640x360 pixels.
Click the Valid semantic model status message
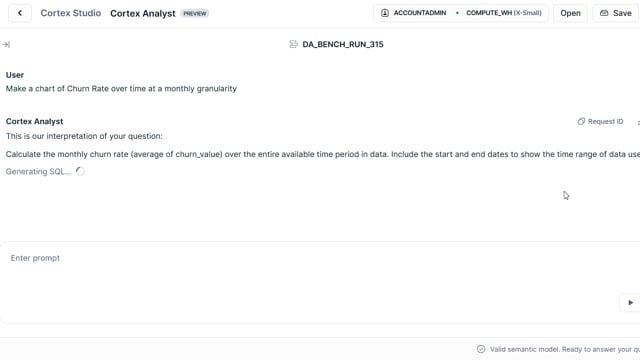pos(564,349)
